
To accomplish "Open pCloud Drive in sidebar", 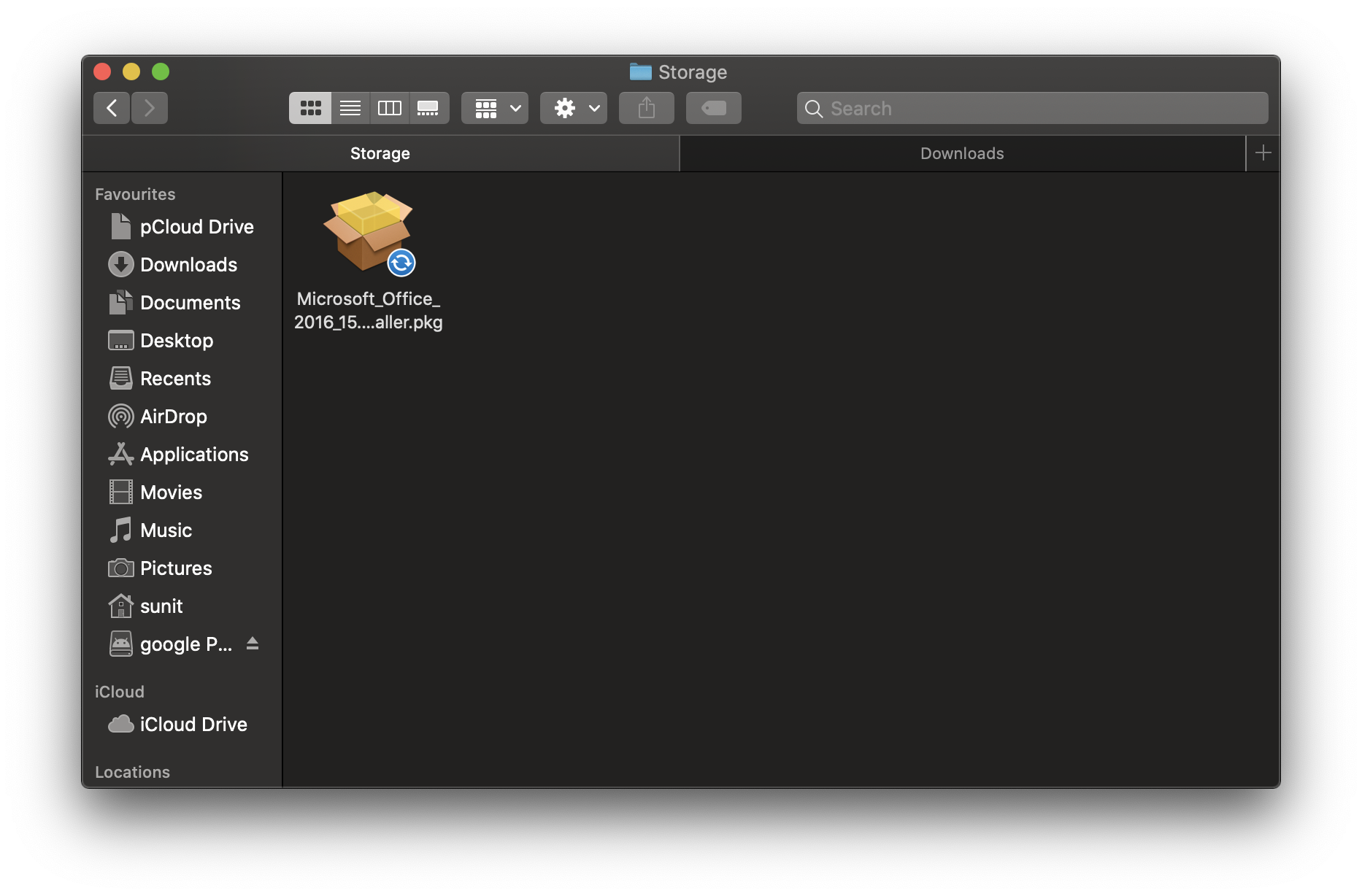I will click(197, 226).
